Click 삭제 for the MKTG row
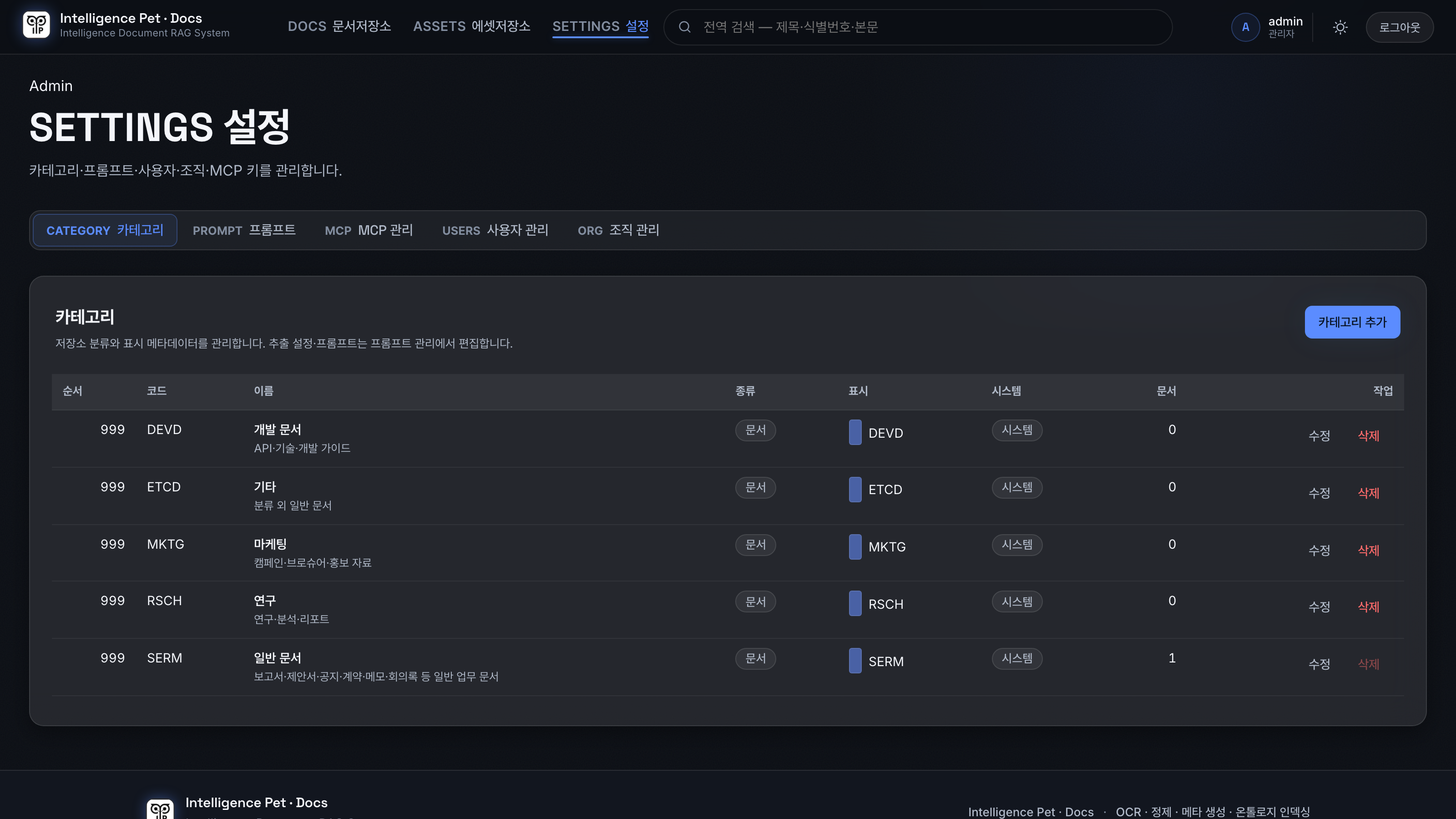Screen dimensions: 1456x819 pos(1368,550)
